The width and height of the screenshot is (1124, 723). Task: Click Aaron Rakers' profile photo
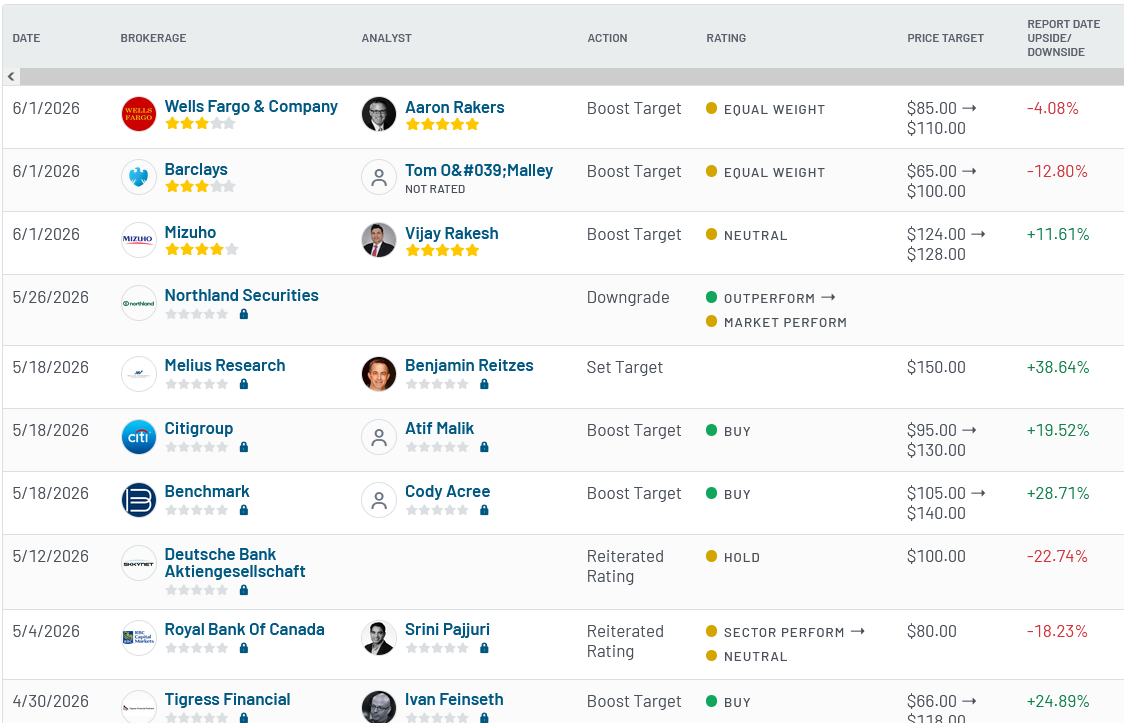click(x=378, y=114)
